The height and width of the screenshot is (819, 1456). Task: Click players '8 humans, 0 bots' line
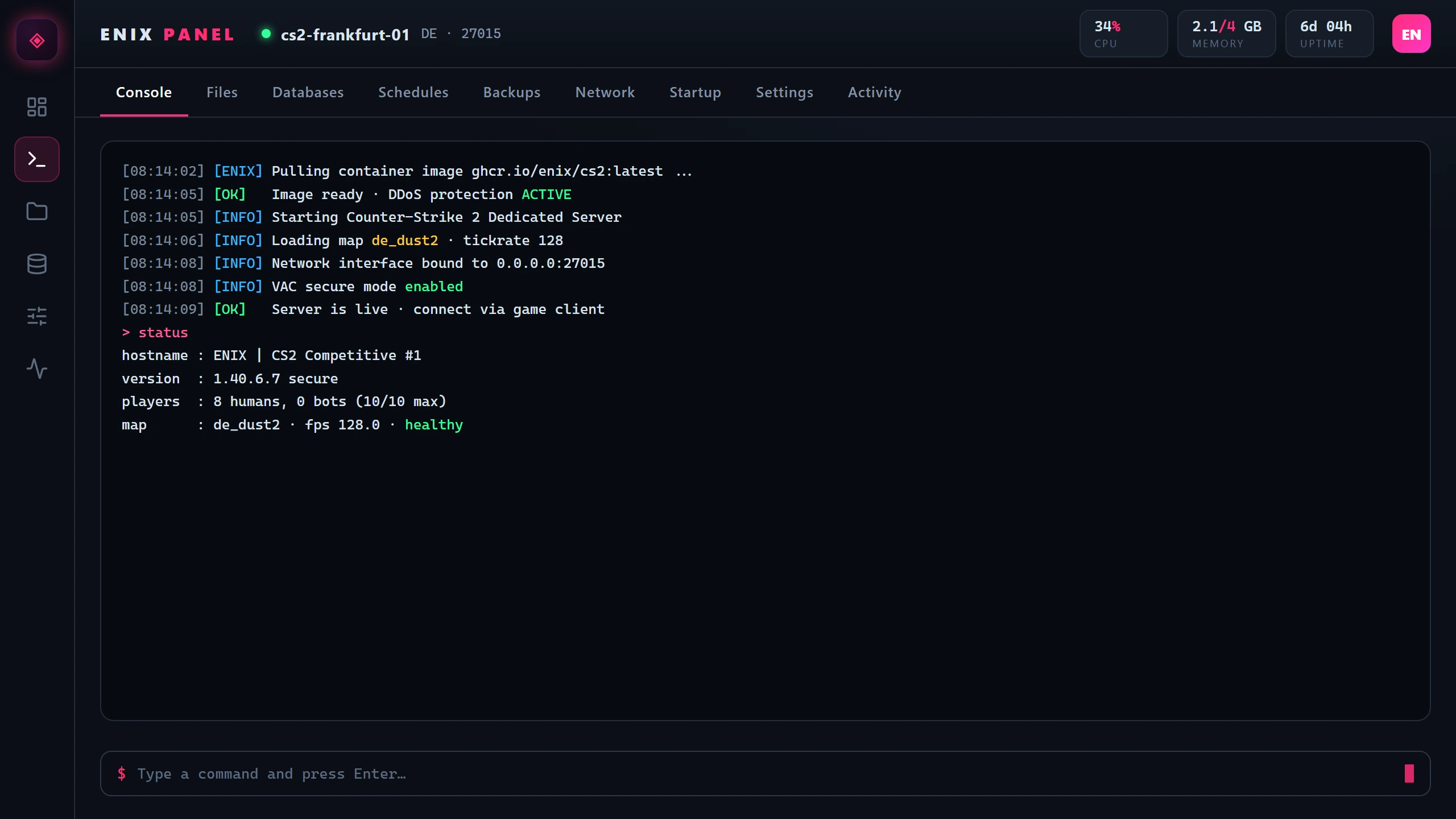tap(284, 402)
